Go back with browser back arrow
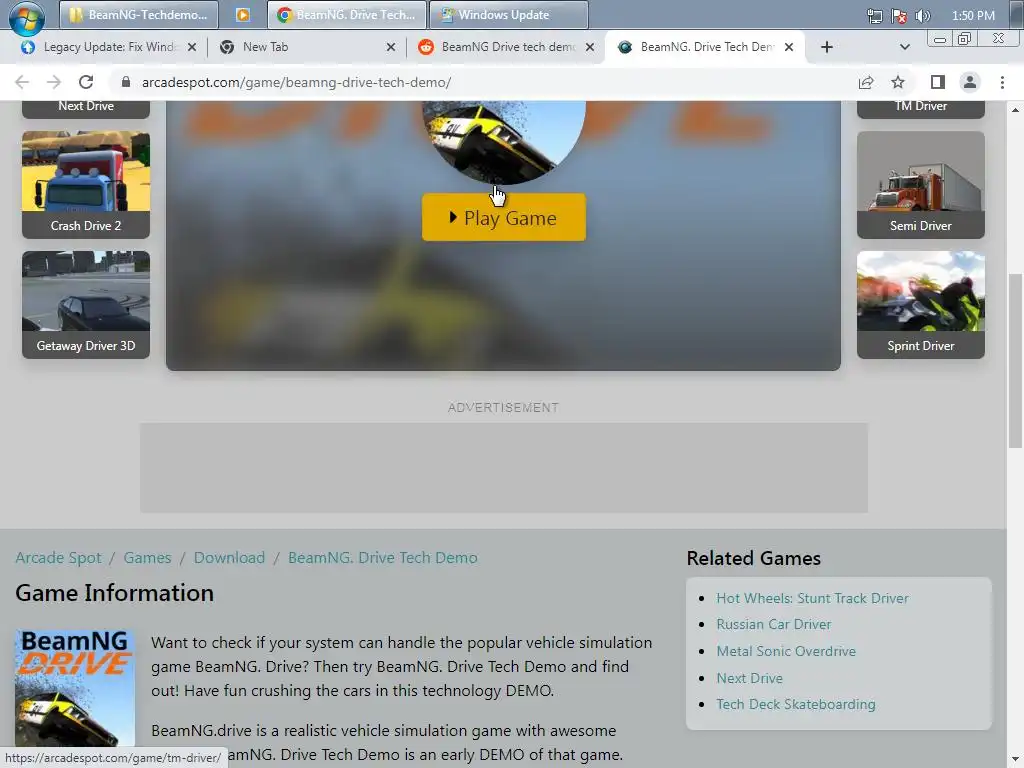 [x=22, y=82]
